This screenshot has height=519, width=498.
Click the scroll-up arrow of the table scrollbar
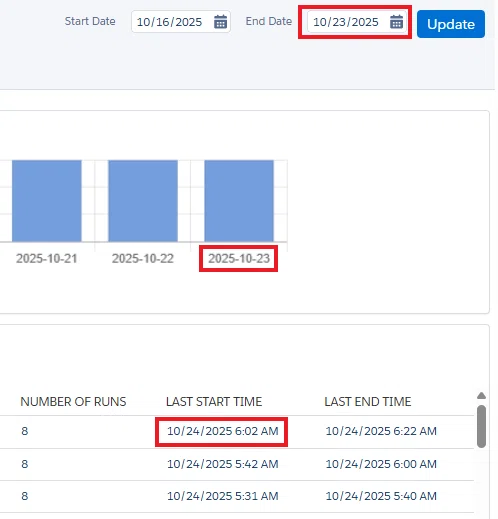tap(481, 396)
